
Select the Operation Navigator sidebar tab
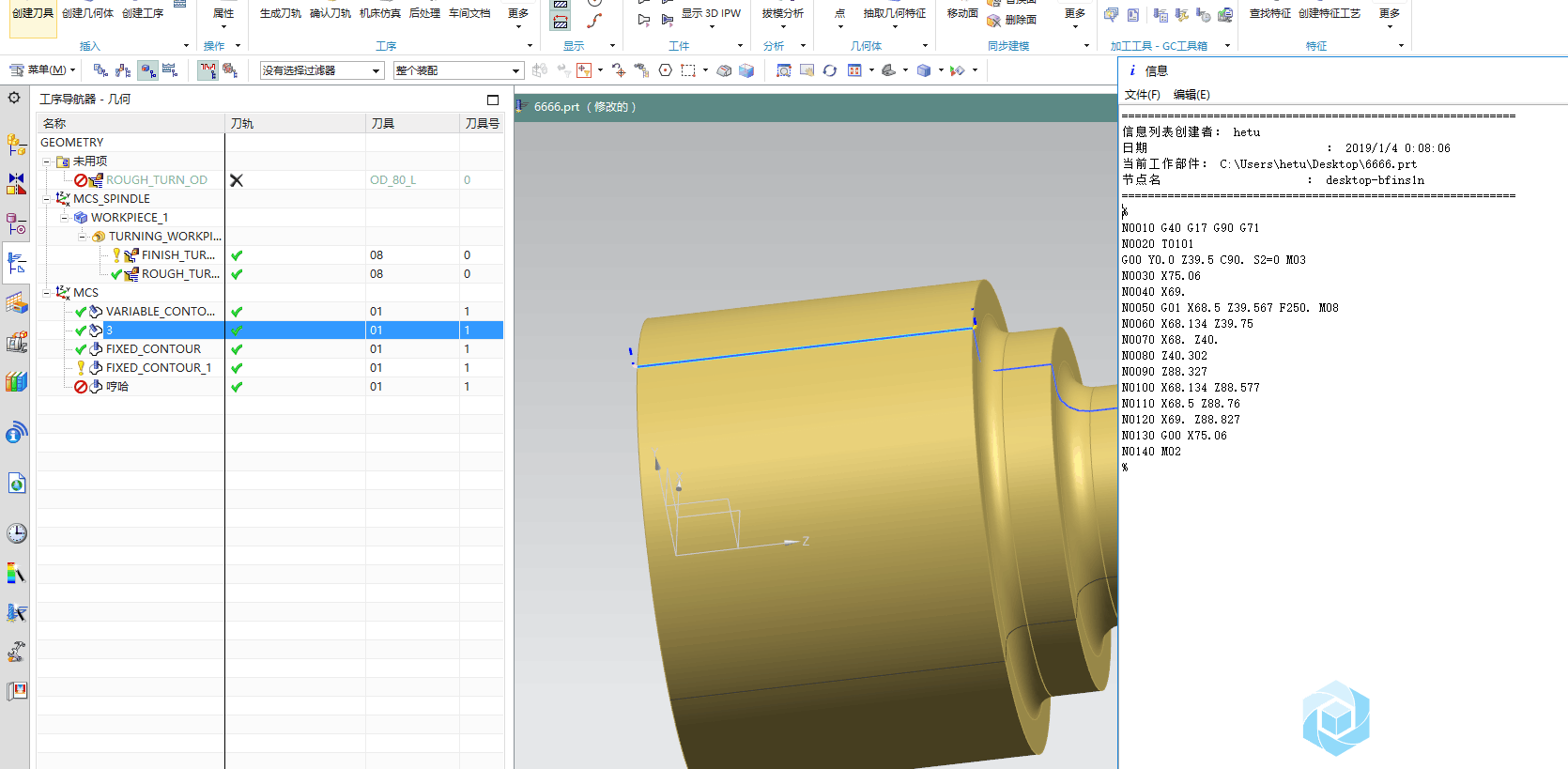[x=16, y=264]
